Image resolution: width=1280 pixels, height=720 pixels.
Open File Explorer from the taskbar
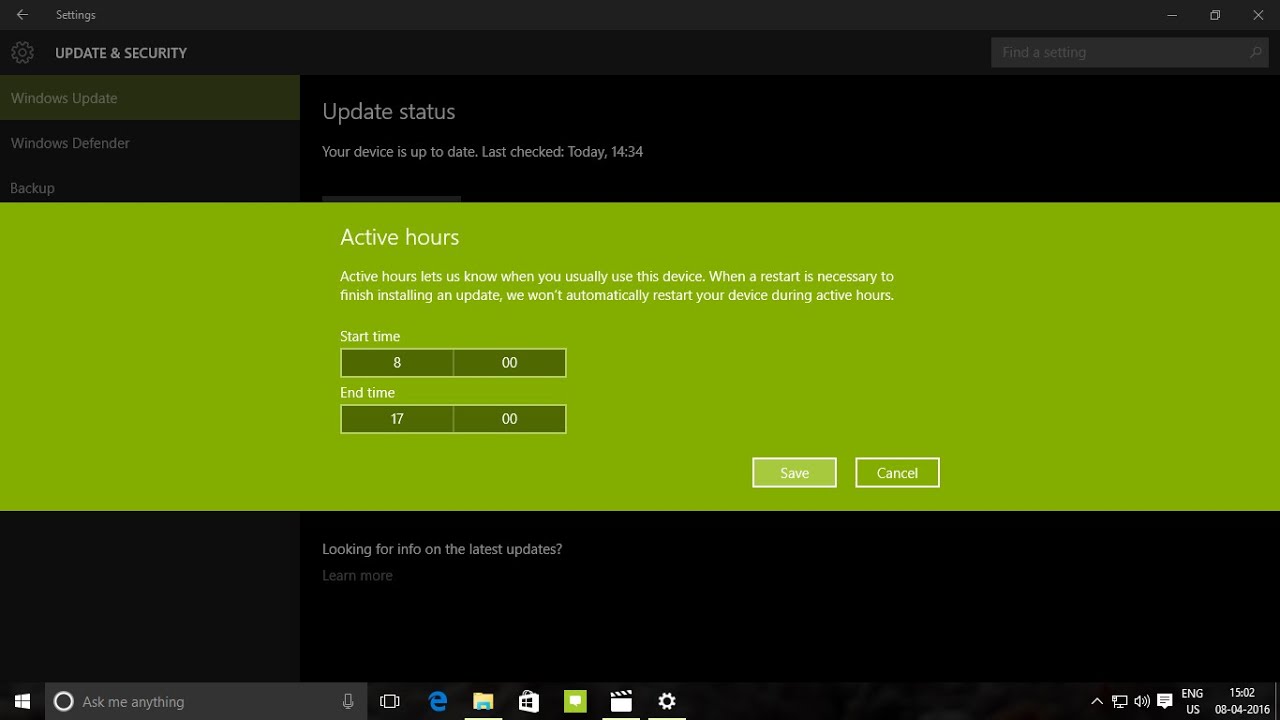point(483,701)
